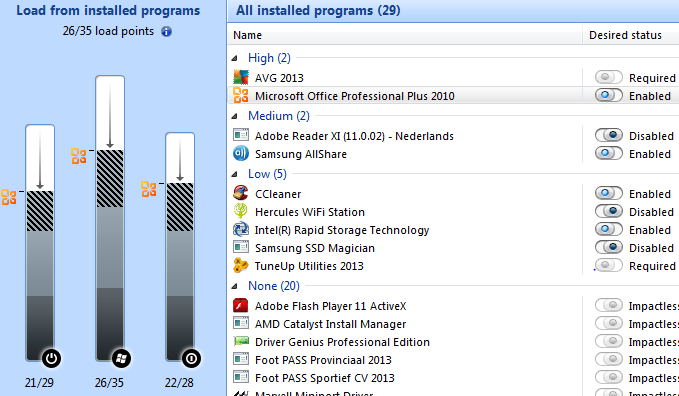Screen dimensions: 679x396
Task: Click the Microsoft Office row icon
Action: 241,95
